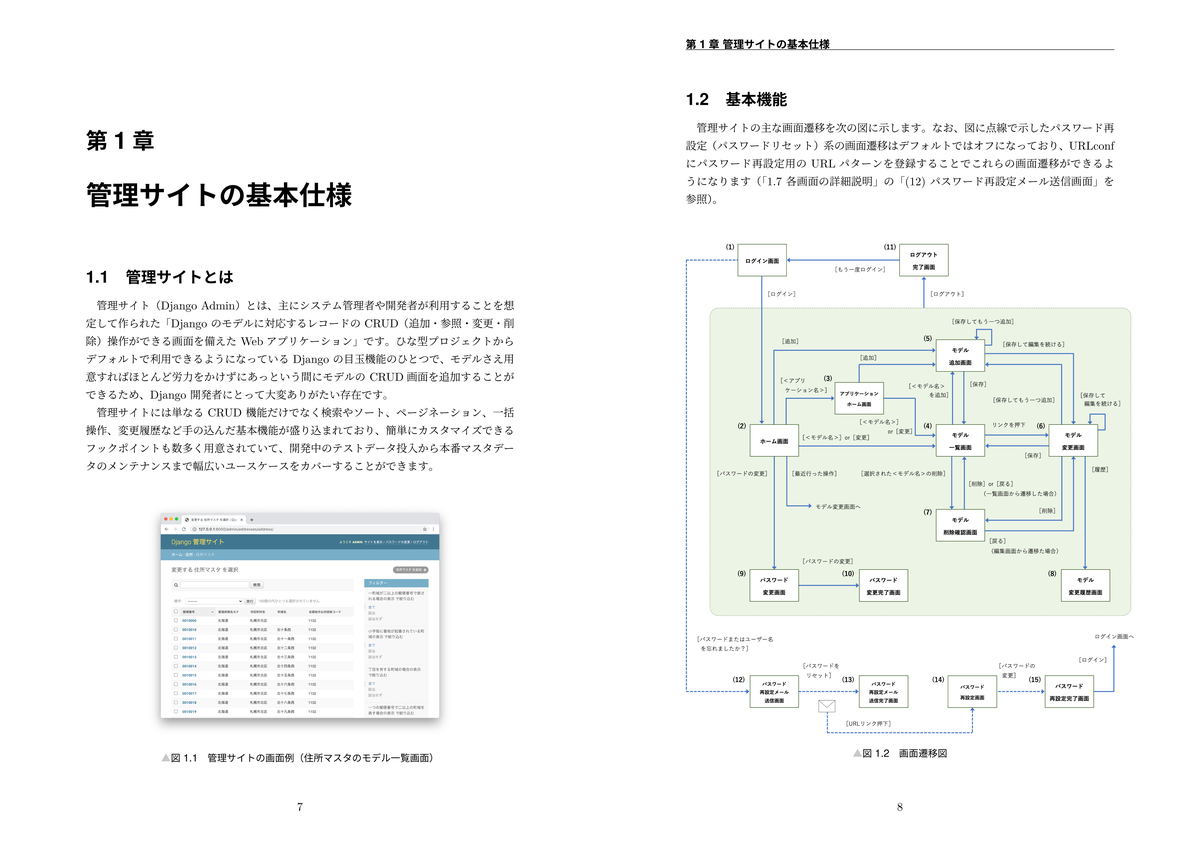Tick the checkbox for row 0013015

(x=176, y=675)
